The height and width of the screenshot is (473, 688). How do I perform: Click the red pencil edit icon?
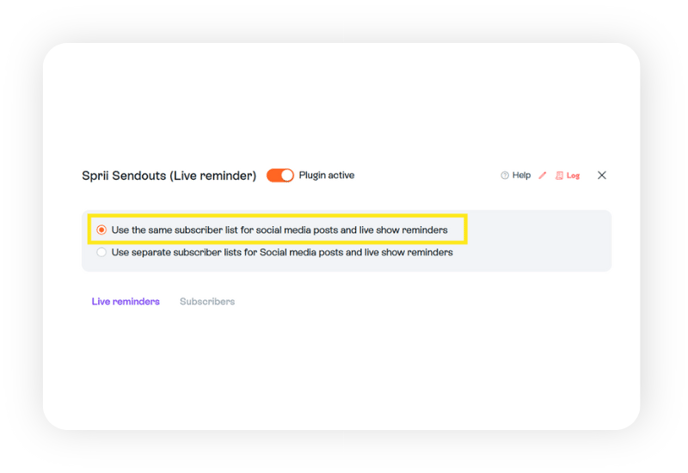(542, 176)
